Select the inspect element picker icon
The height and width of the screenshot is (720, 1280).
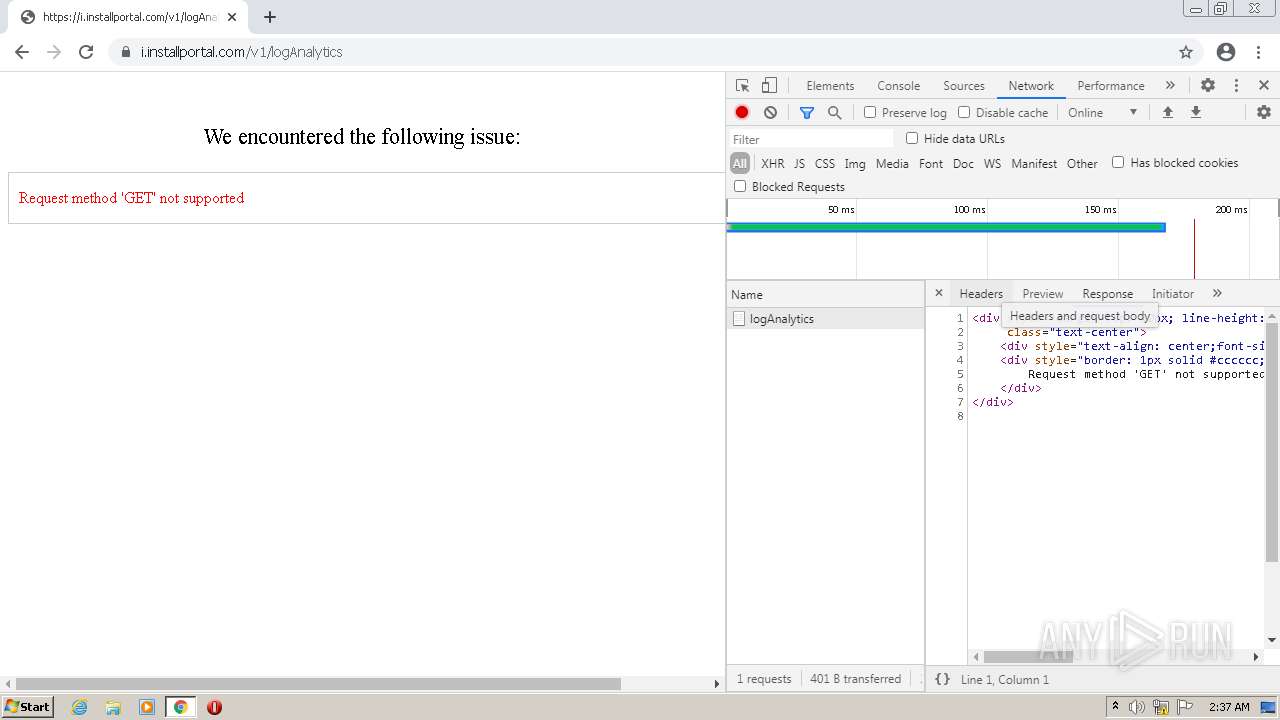tap(742, 86)
